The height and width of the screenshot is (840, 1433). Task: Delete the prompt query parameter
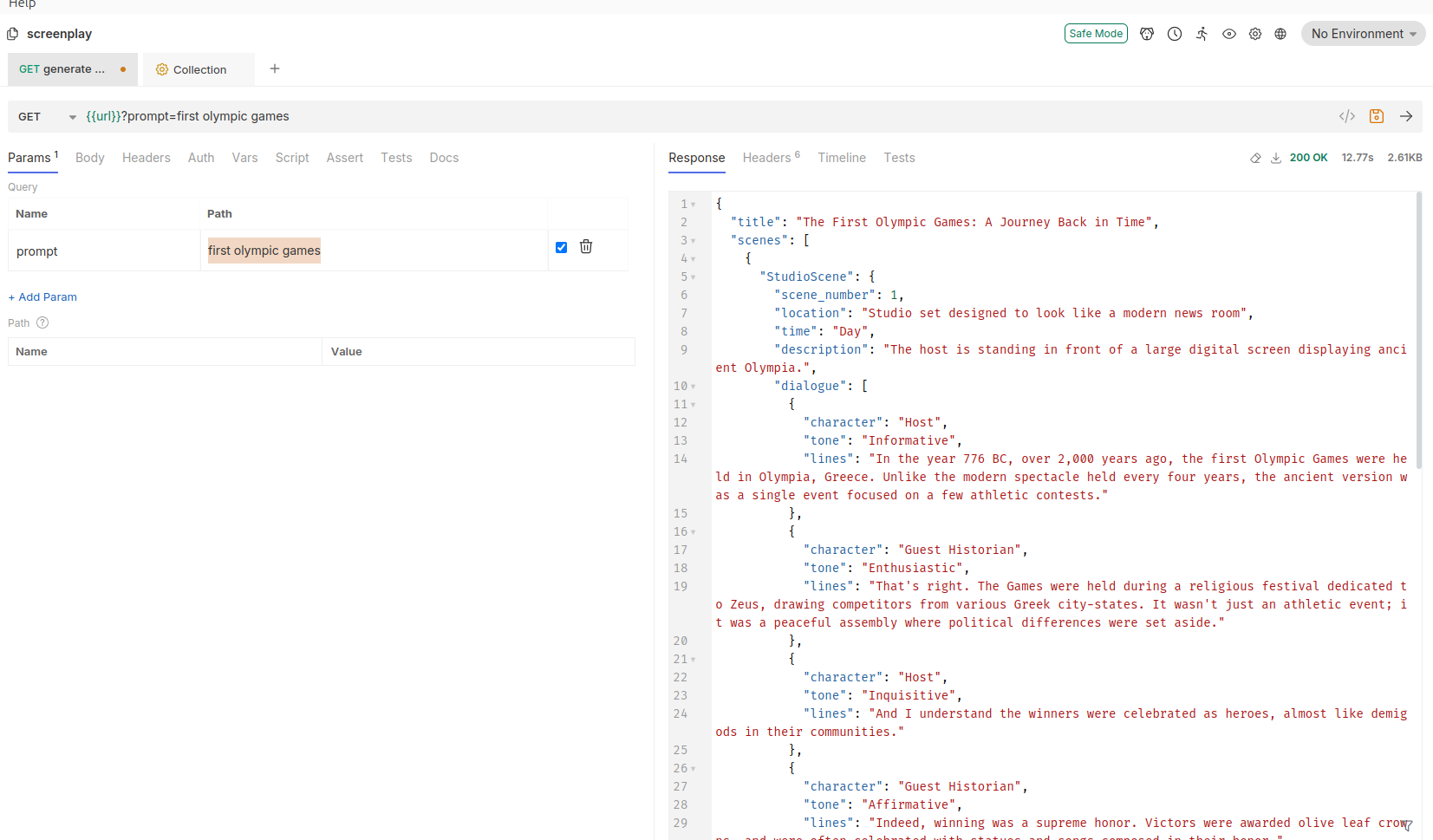click(x=586, y=246)
